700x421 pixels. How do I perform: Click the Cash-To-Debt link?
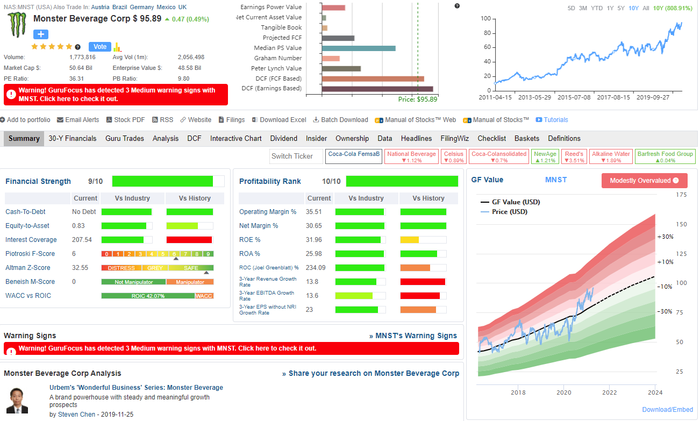[25, 212]
